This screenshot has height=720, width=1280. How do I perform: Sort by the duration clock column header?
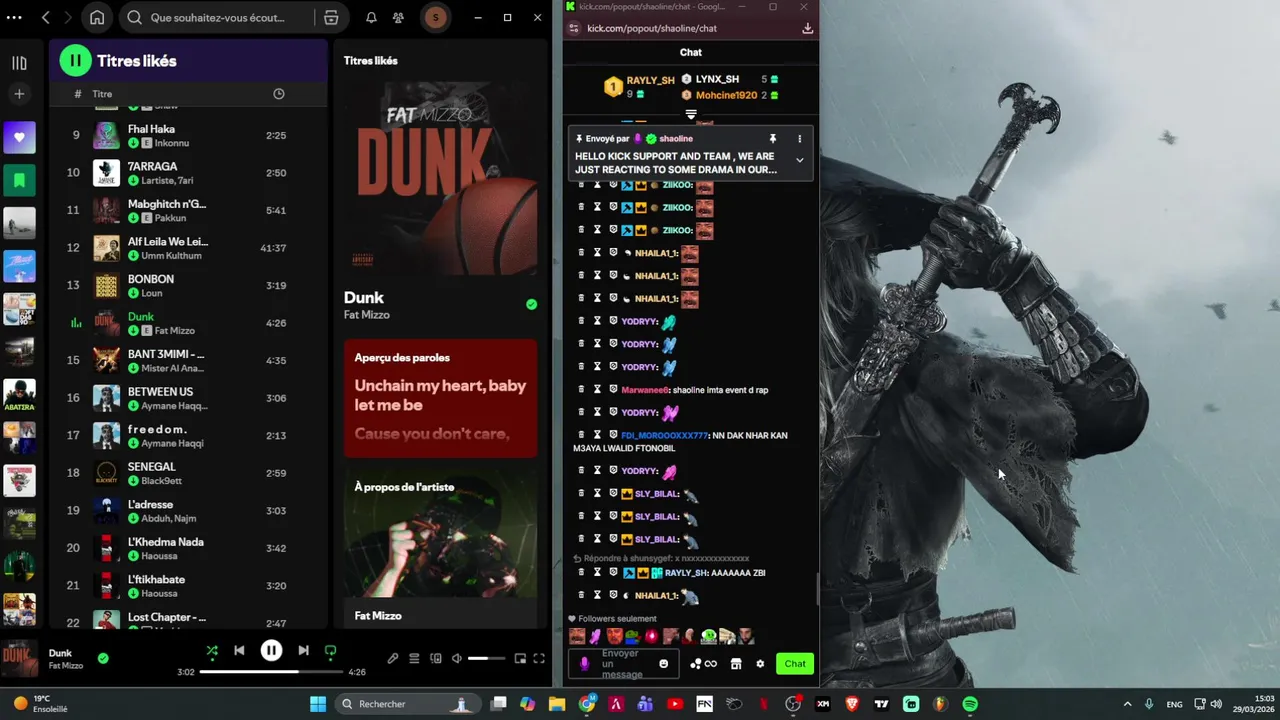pos(279,94)
